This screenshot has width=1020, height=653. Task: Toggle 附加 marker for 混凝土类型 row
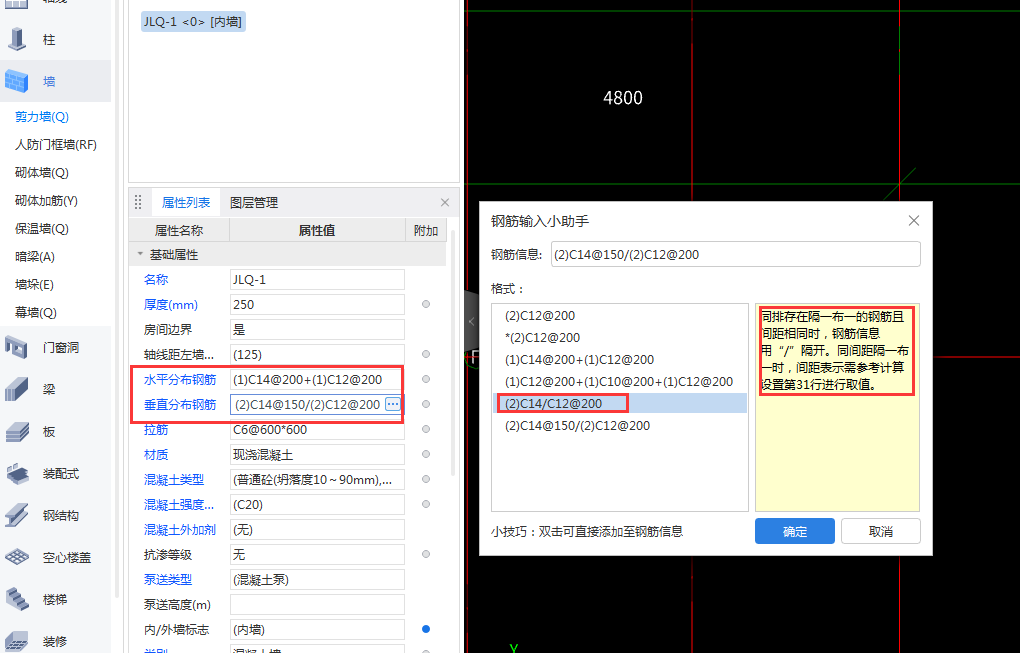point(426,479)
